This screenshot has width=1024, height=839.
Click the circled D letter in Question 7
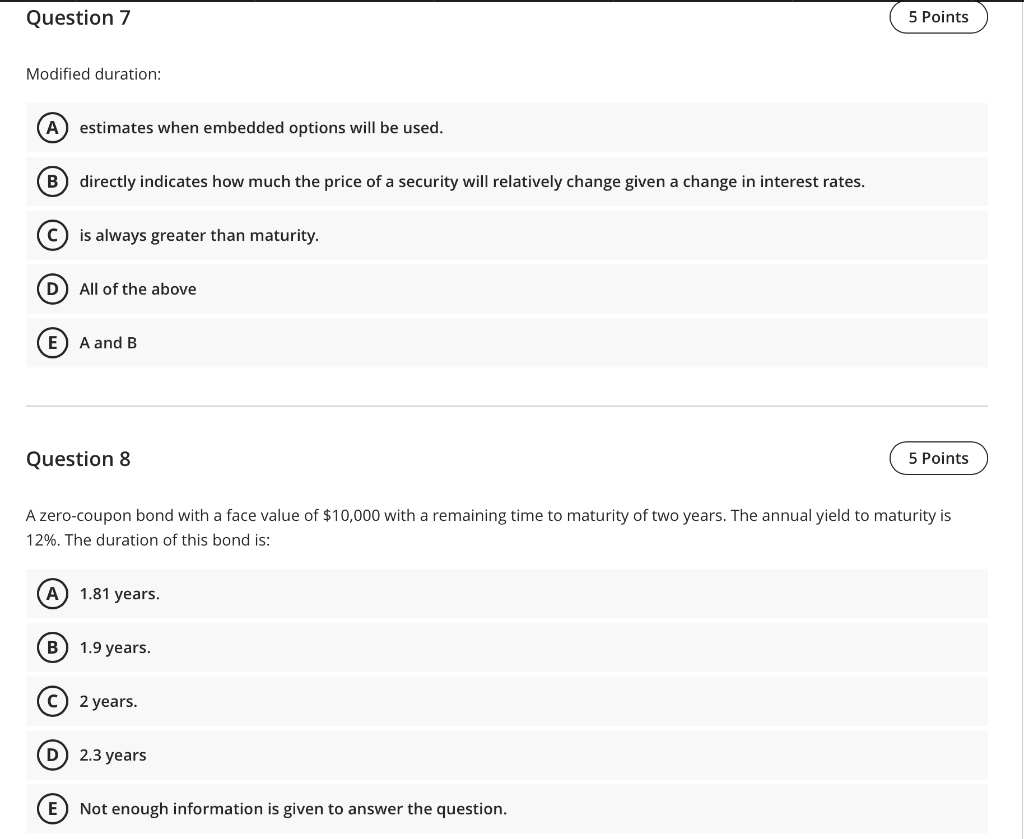click(52, 289)
